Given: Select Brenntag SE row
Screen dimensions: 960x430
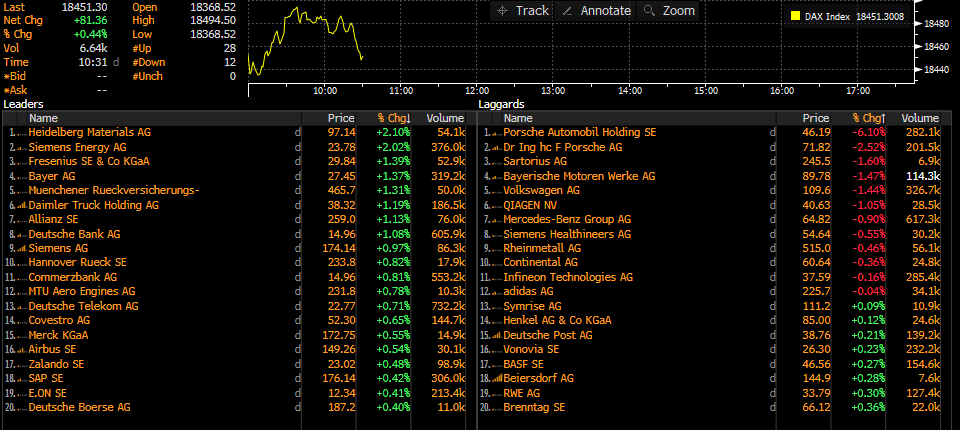Looking at the screenshot, I should (534, 407).
